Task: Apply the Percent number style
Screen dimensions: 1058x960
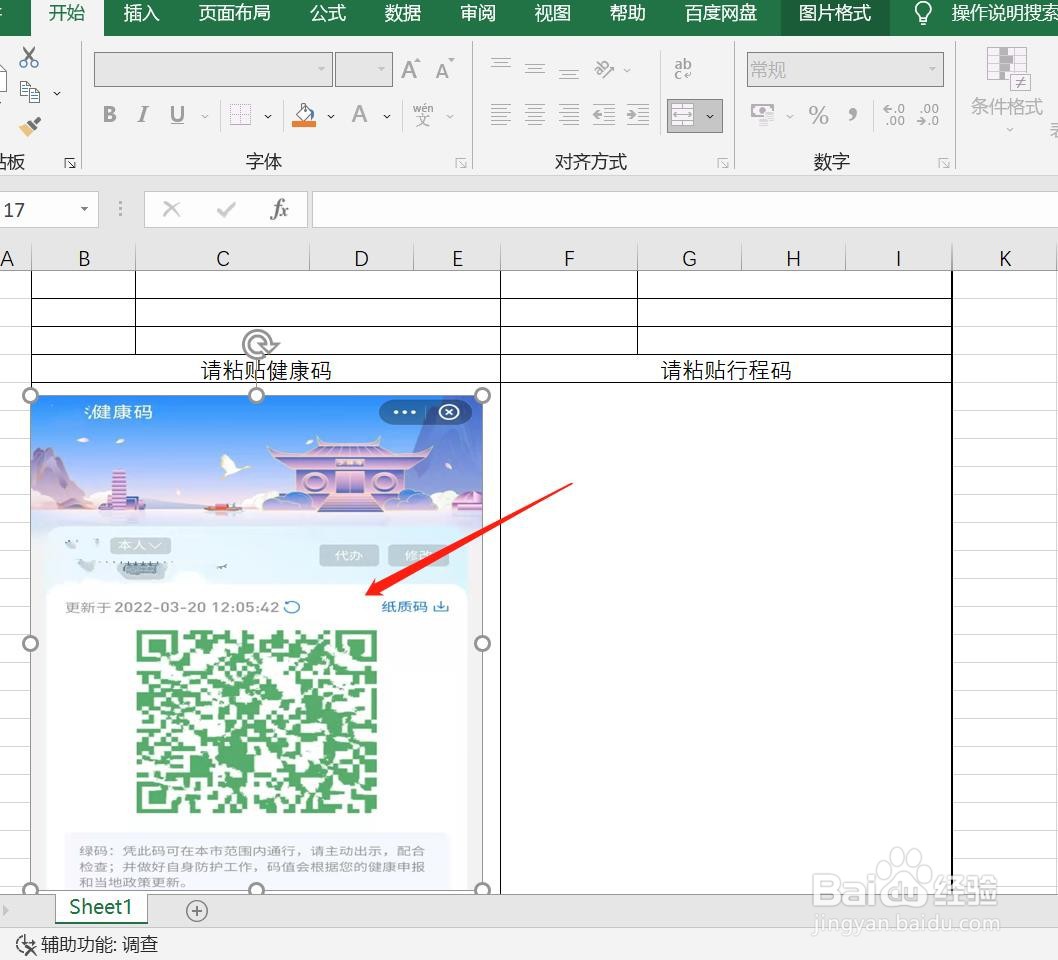Action: [x=818, y=115]
